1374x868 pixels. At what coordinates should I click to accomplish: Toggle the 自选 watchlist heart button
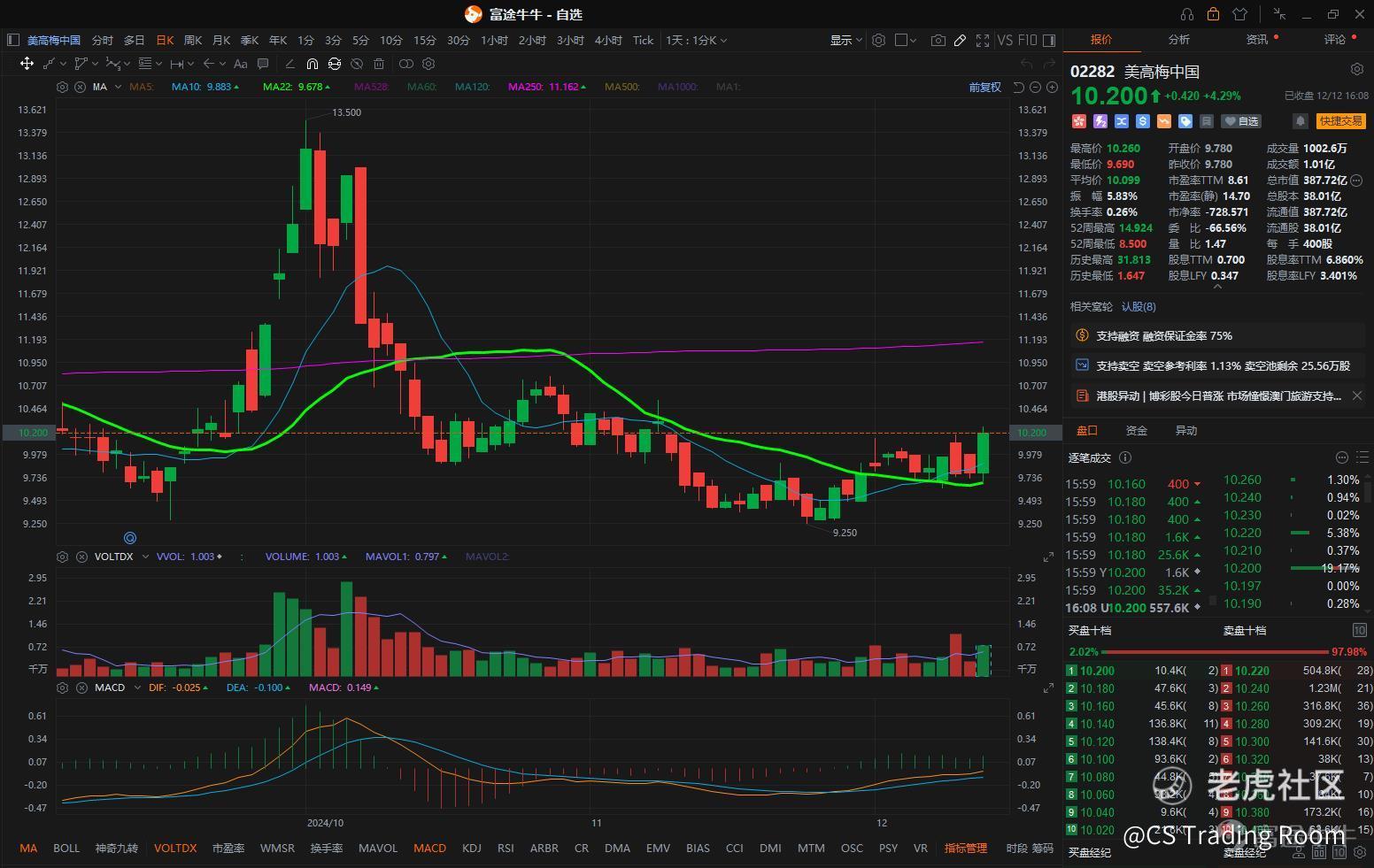click(1241, 121)
